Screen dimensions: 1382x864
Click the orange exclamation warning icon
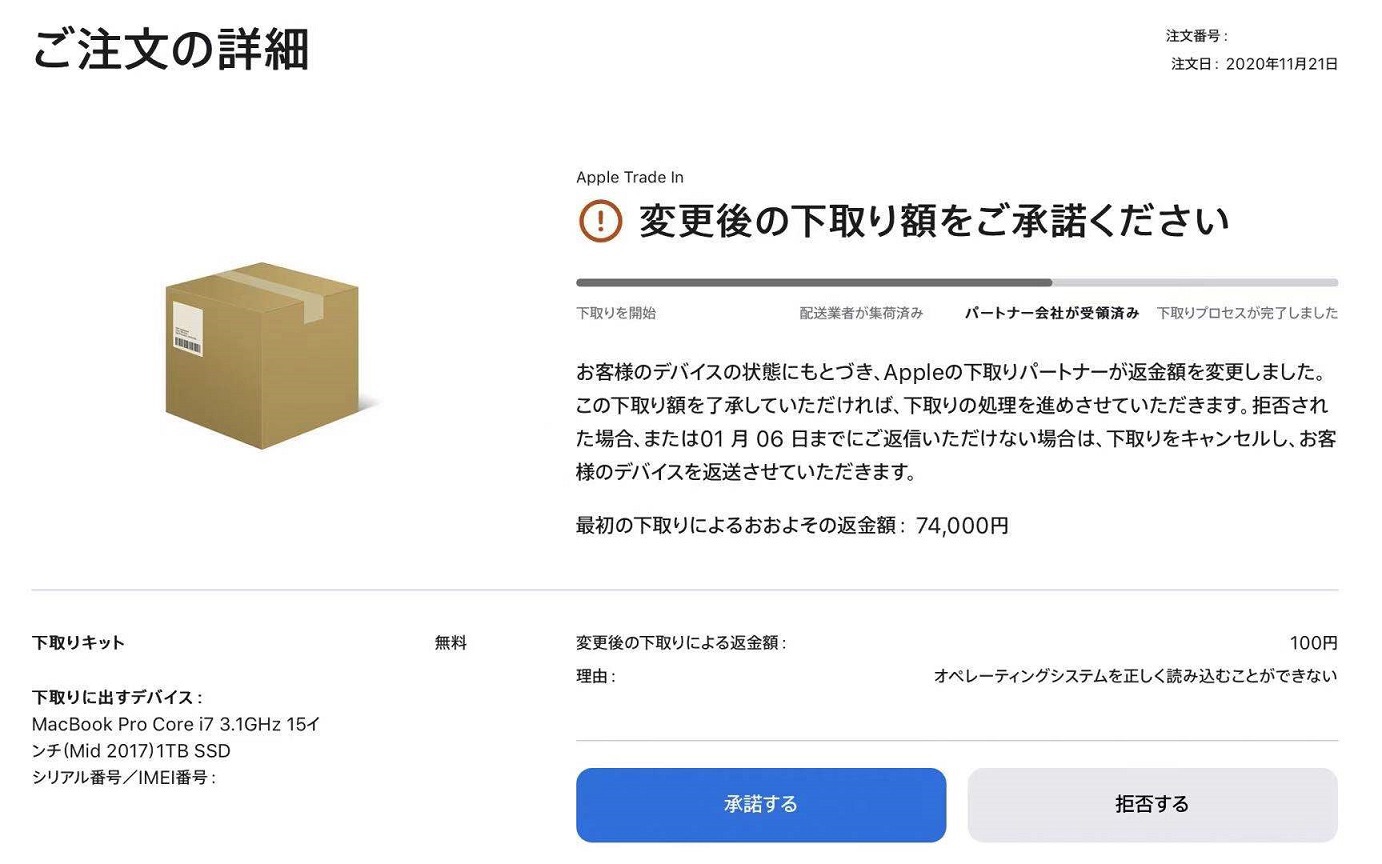point(600,220)
